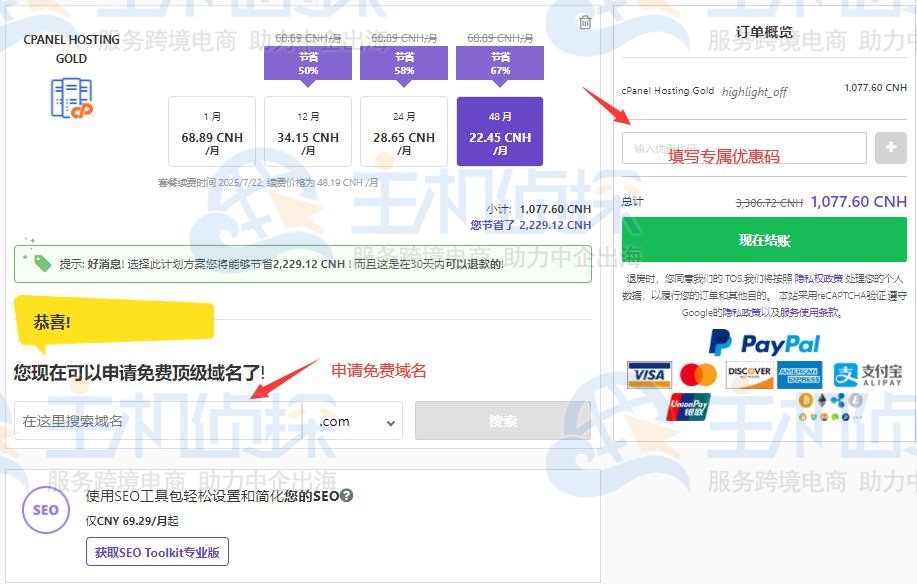Remove the item with the trash icon

(585, 22)
